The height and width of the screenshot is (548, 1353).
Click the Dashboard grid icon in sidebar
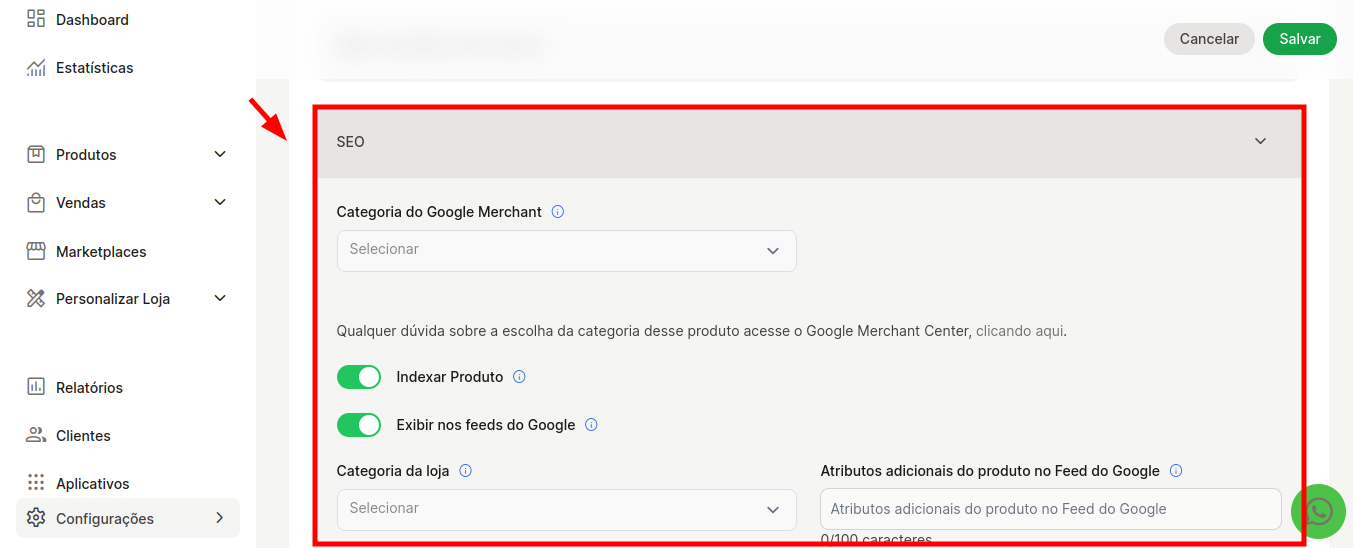pyautogui.click(x=36, y=19)
